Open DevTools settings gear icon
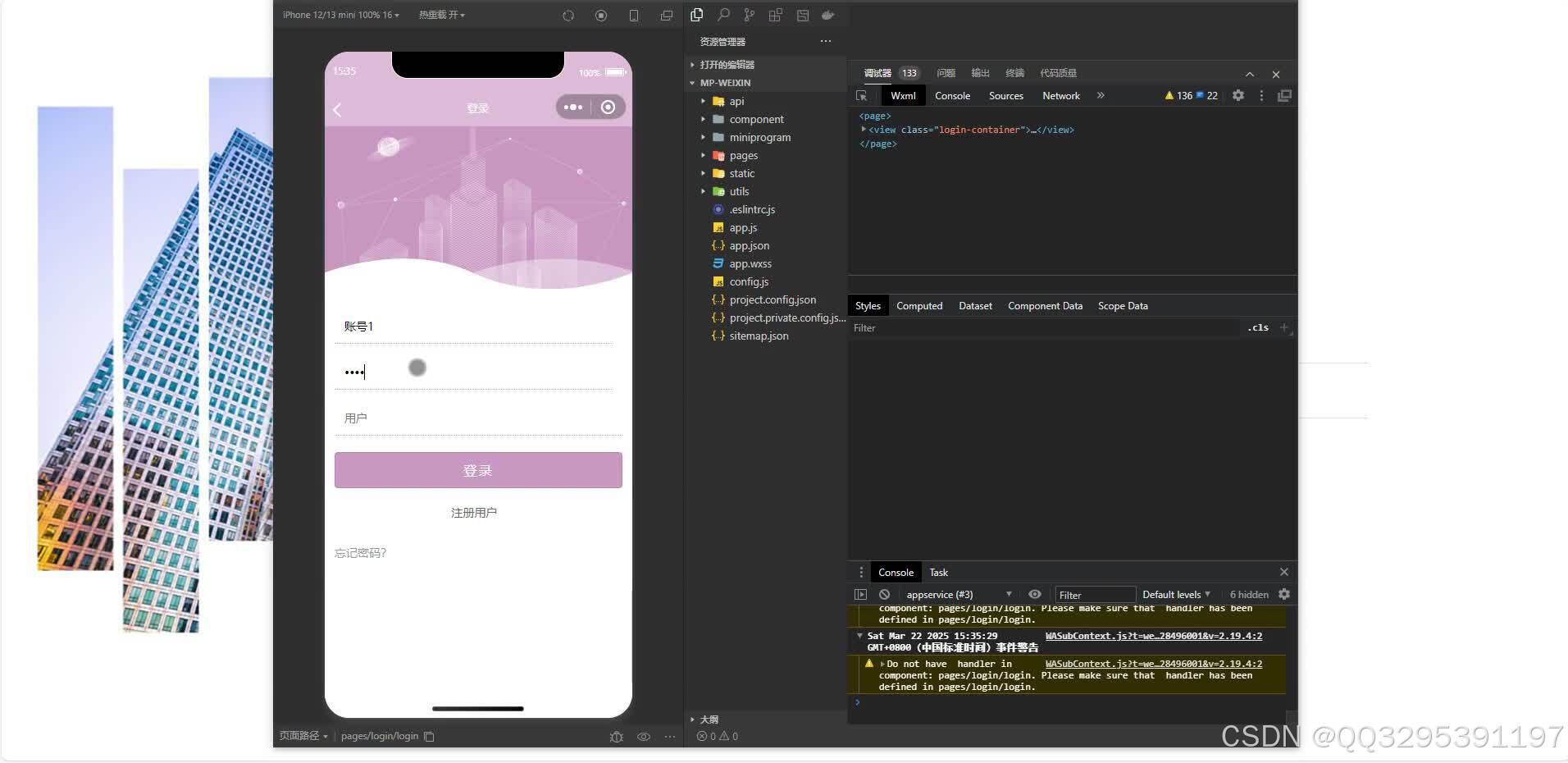This screenshot has width=1568, height=763. 1238,96
